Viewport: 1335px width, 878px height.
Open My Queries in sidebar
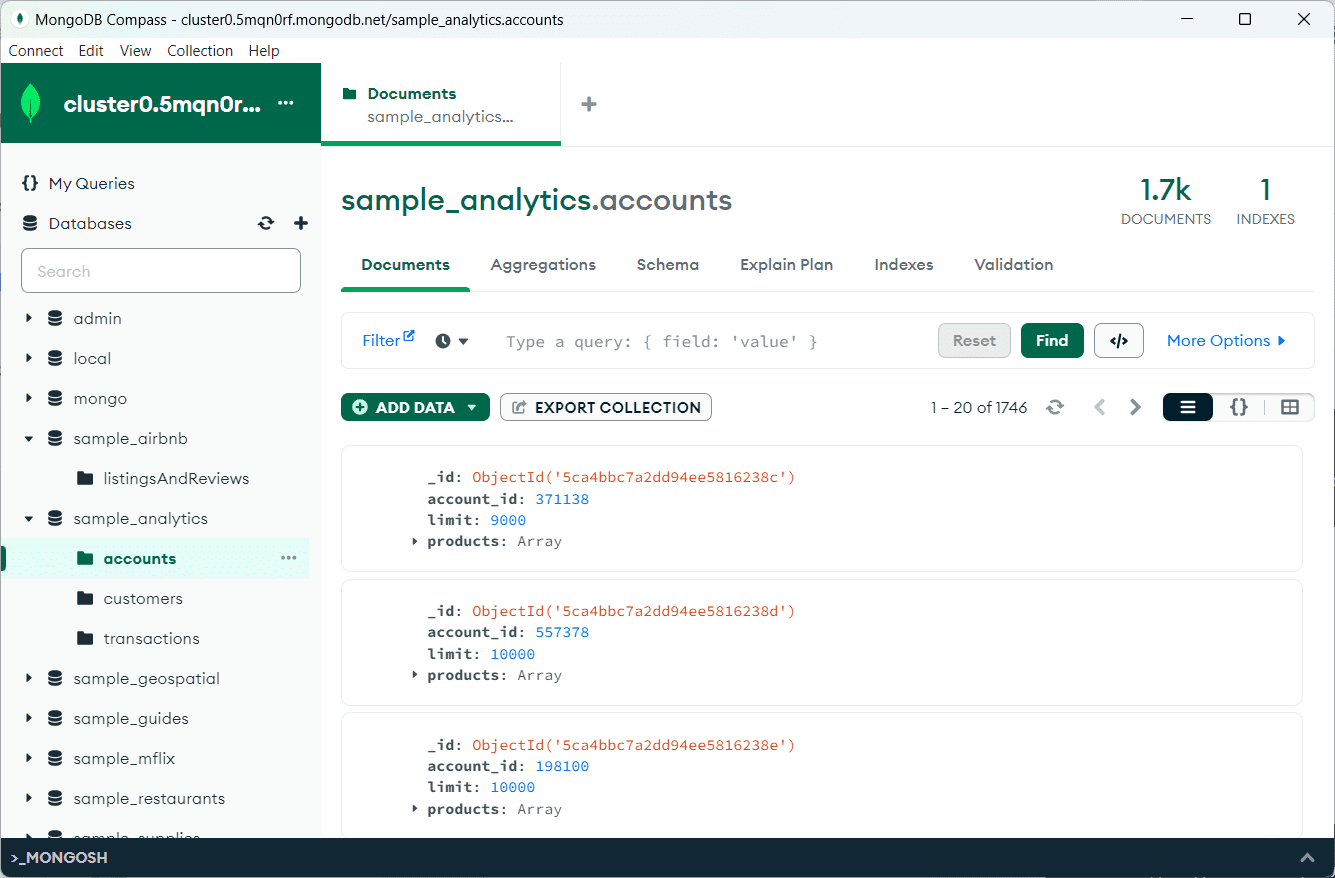(x=92, y=183)
